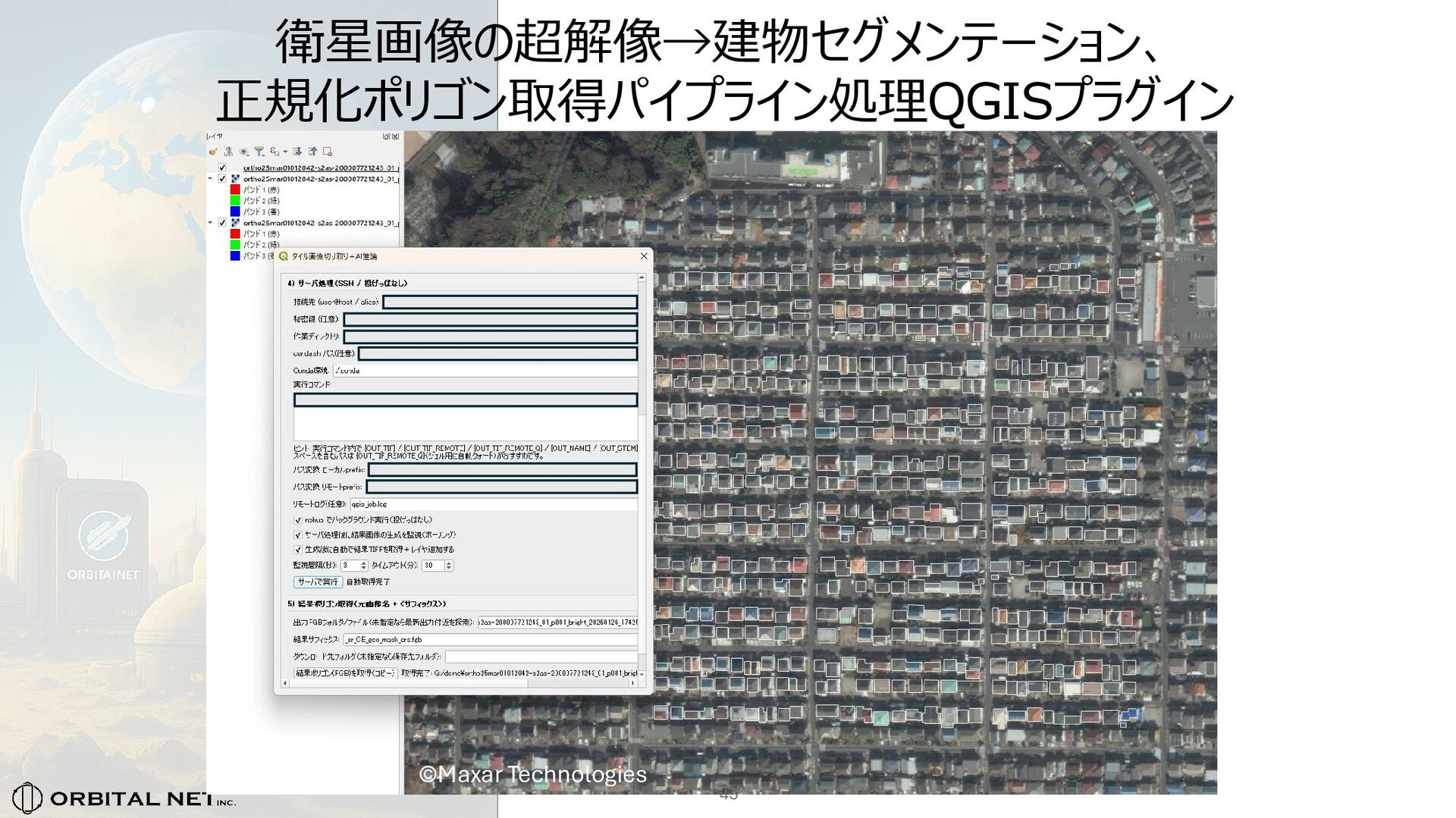
Task: Close the タイル画像切り取り+AI推論 dialog
Action: [x=644, y=256]
